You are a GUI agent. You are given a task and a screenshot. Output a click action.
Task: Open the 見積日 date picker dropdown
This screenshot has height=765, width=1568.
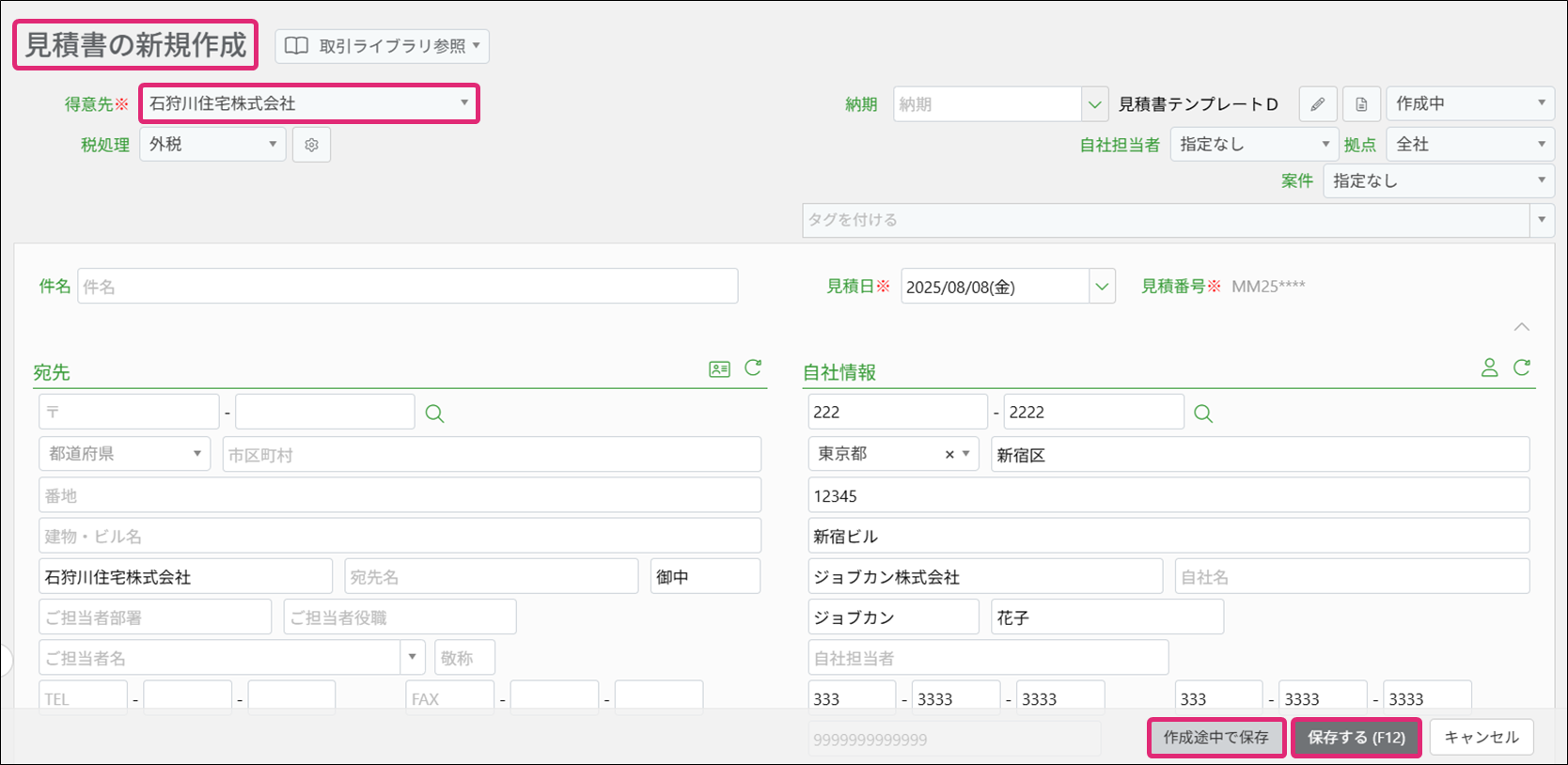tap(1102, 287)
